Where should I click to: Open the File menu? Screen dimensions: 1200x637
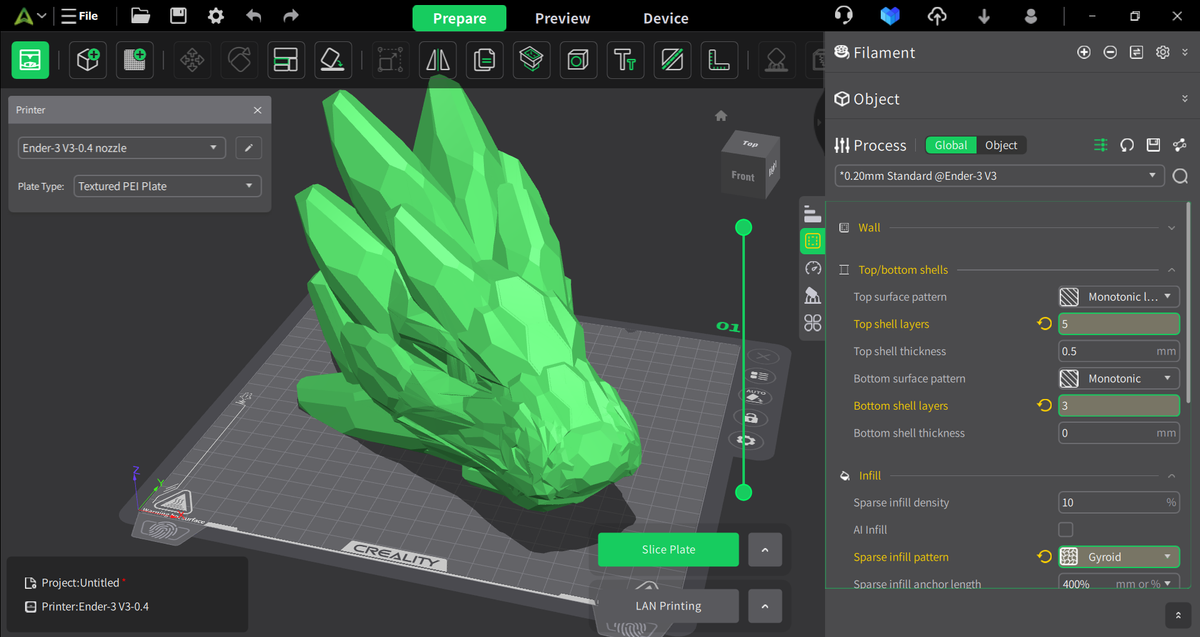tap(80, 15)
